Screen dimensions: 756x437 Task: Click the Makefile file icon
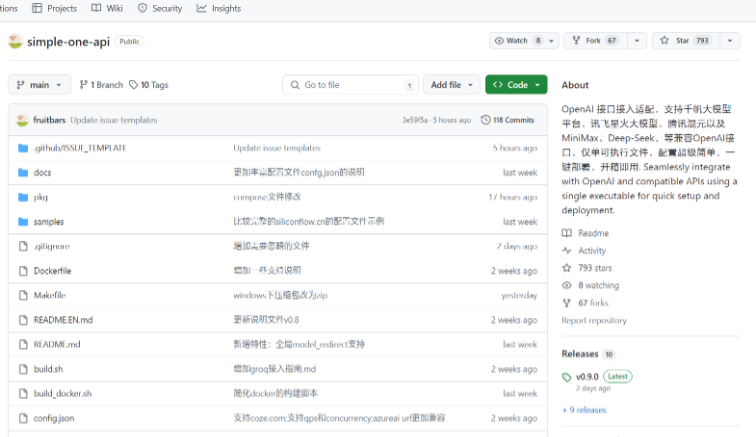23,295
